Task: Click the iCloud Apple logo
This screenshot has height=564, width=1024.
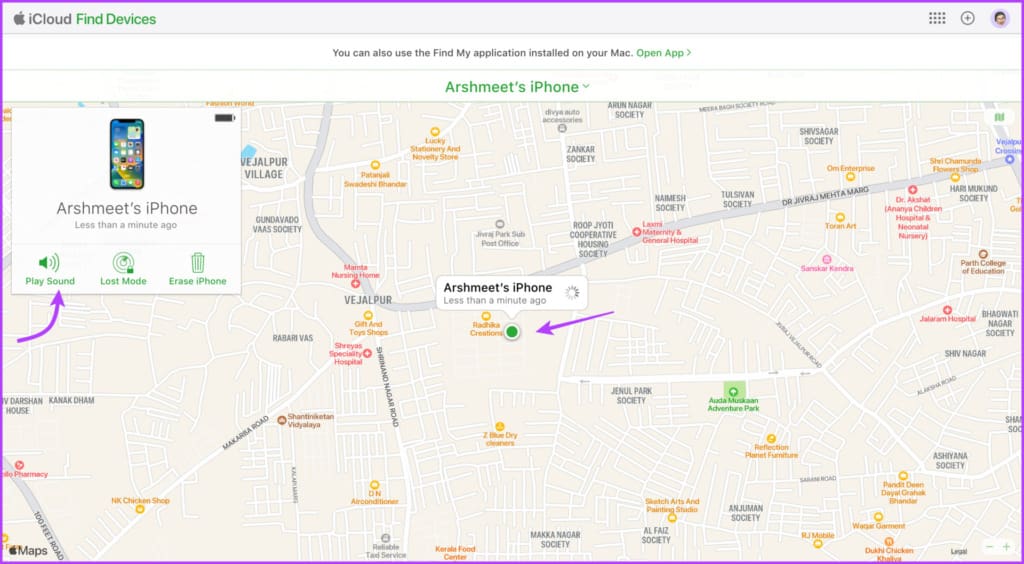Action: [19, 18]
